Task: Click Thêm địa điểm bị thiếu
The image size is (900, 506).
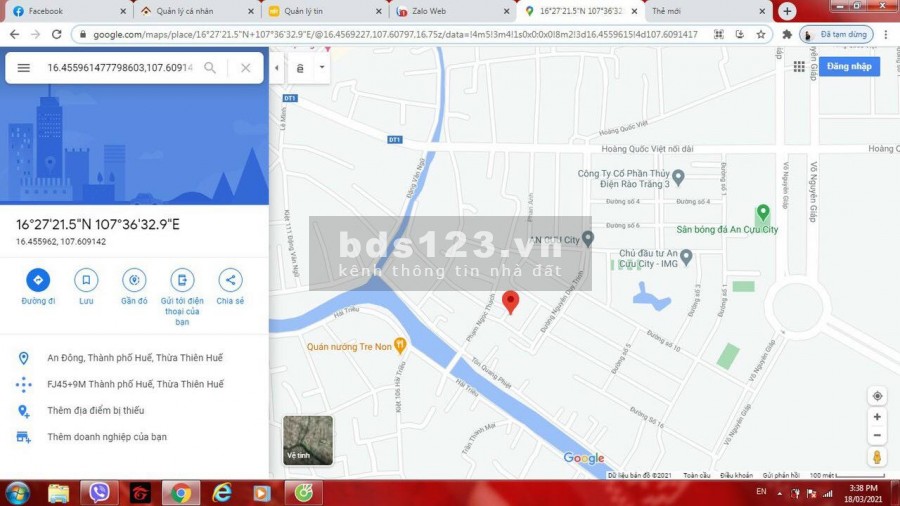Action: (x=134, y=411)
